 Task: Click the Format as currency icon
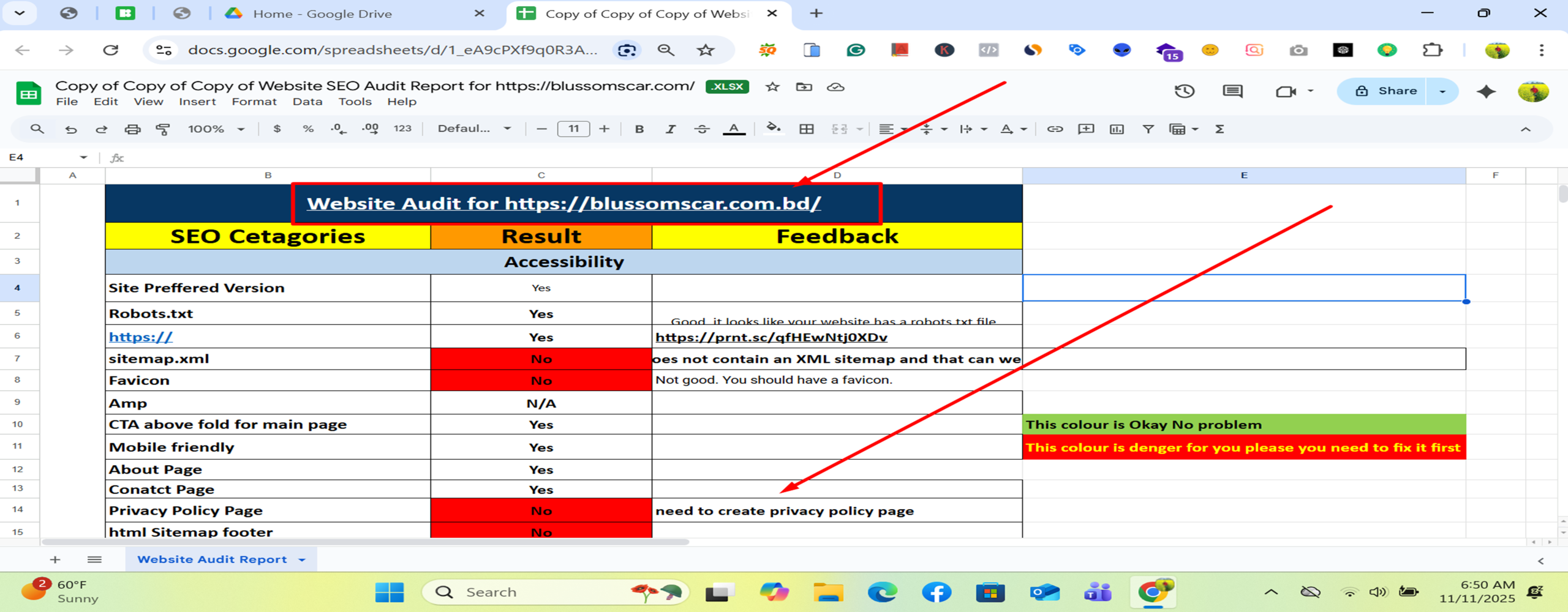pyautogui.click(x=278, y=129)
